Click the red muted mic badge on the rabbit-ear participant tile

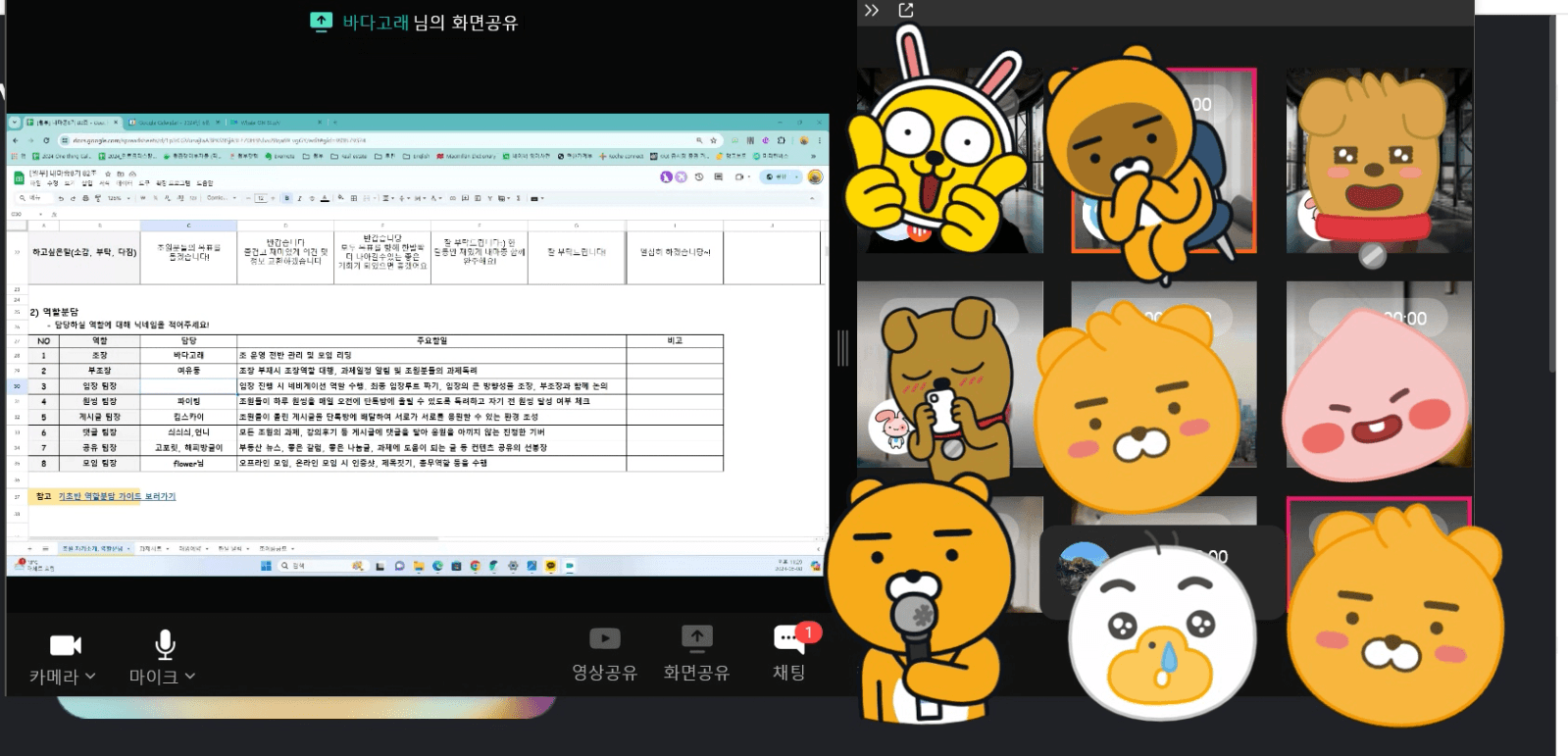click(x=919, y=232)
